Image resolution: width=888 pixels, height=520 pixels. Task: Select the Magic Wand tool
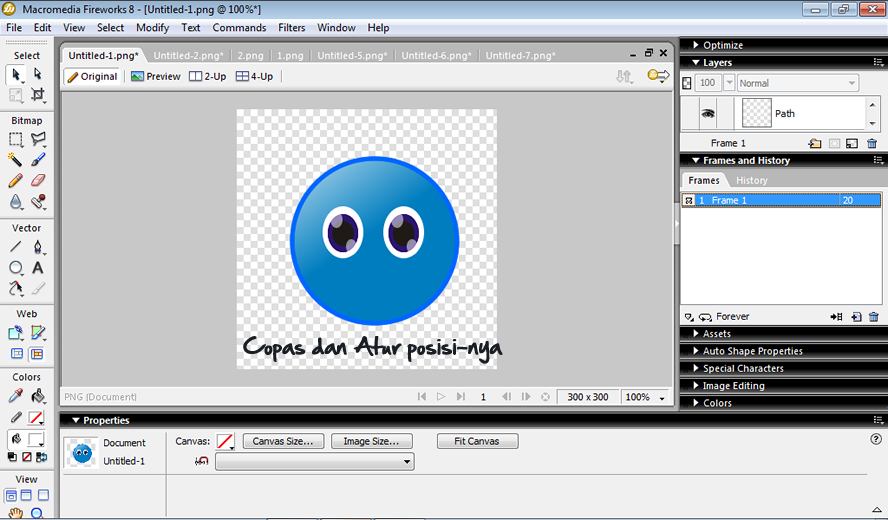[x=15, y=160]
